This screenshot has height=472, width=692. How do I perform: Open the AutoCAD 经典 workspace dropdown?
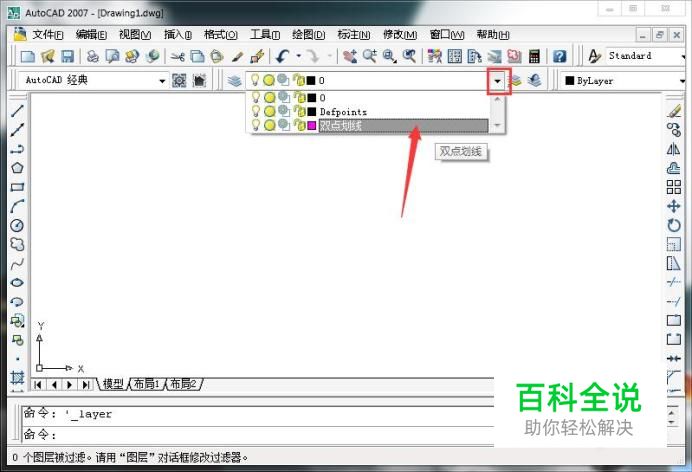[162, 81]
